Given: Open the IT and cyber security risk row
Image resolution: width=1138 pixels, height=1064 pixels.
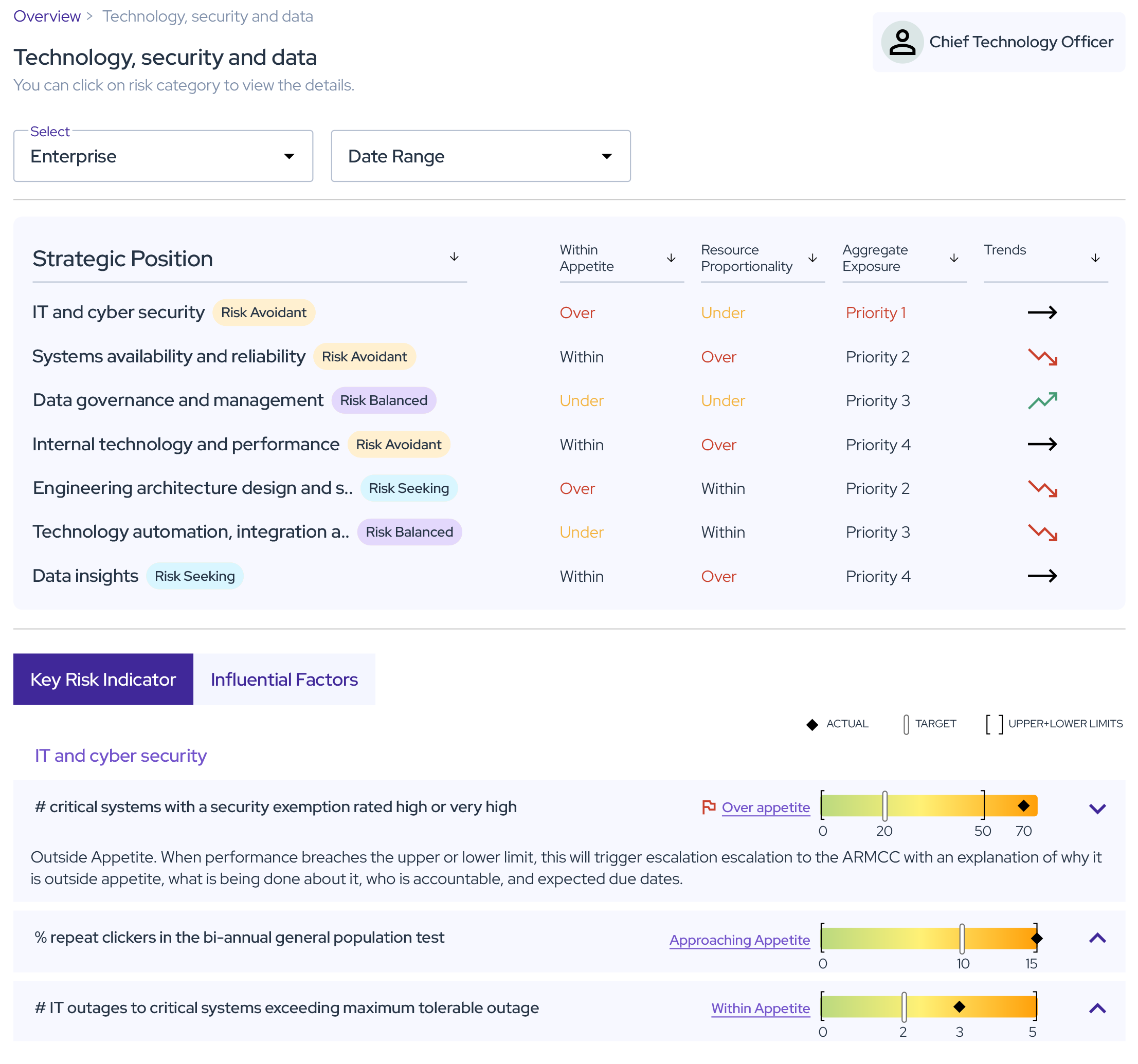Looking at the screenshot, I should pyautogui.click(x=118, y=313).
